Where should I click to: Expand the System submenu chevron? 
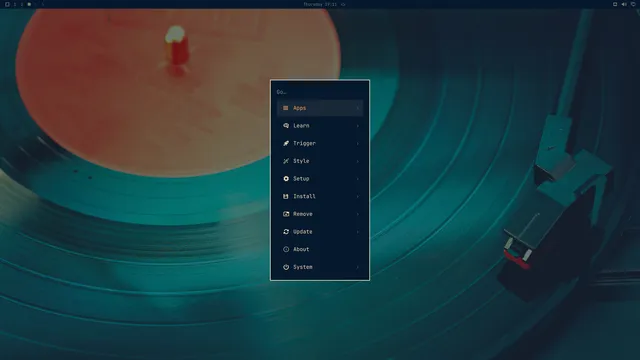358,267
